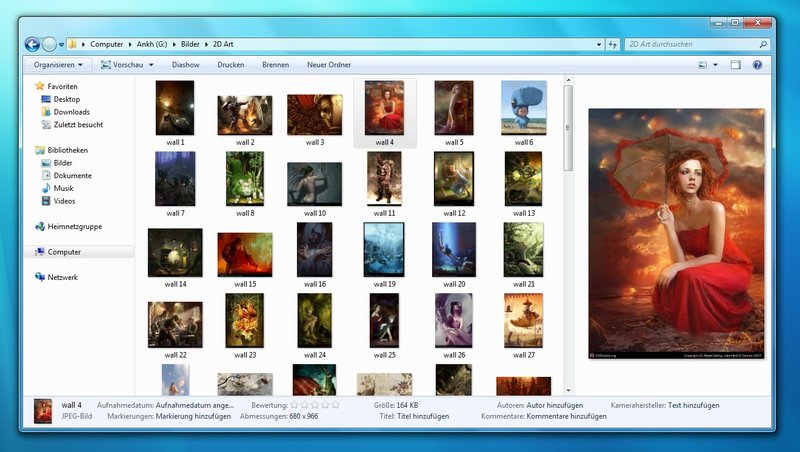The height and width of the screenshot is (452, 800).
Task: Start a Diashow slideshow
Action: tap(186, 65)
